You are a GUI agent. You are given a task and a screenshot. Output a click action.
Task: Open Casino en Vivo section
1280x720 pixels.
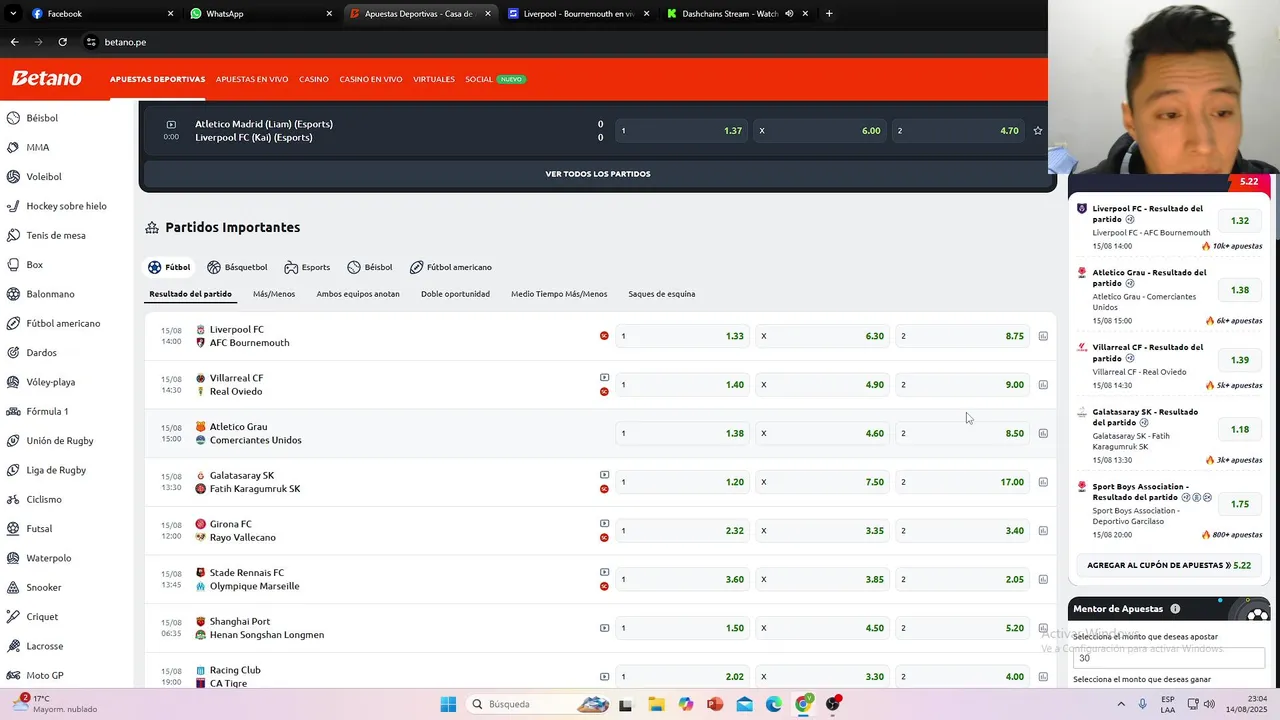tap(371, 79)
